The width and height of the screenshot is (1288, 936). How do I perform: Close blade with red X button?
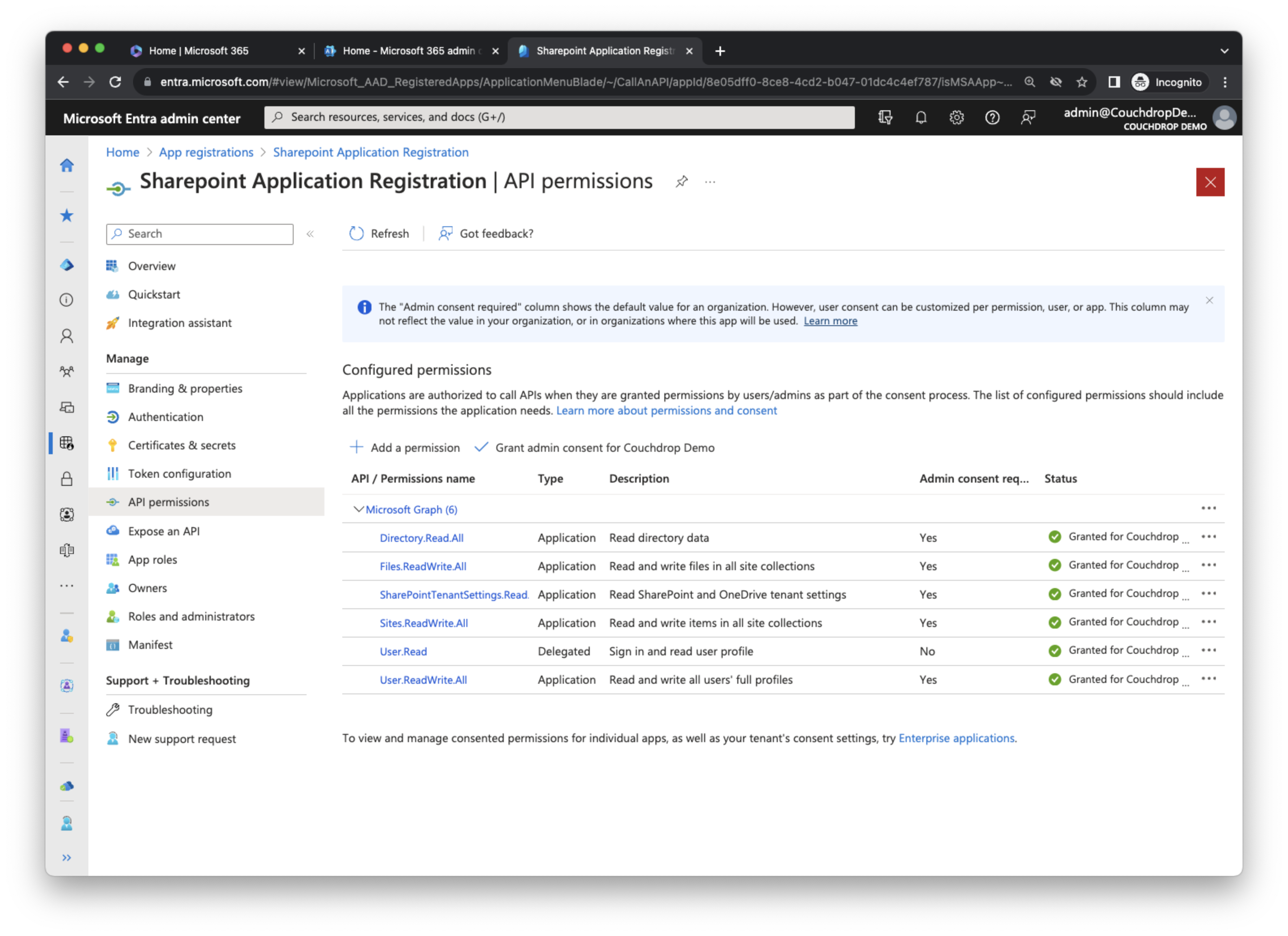click(1210, 182)
